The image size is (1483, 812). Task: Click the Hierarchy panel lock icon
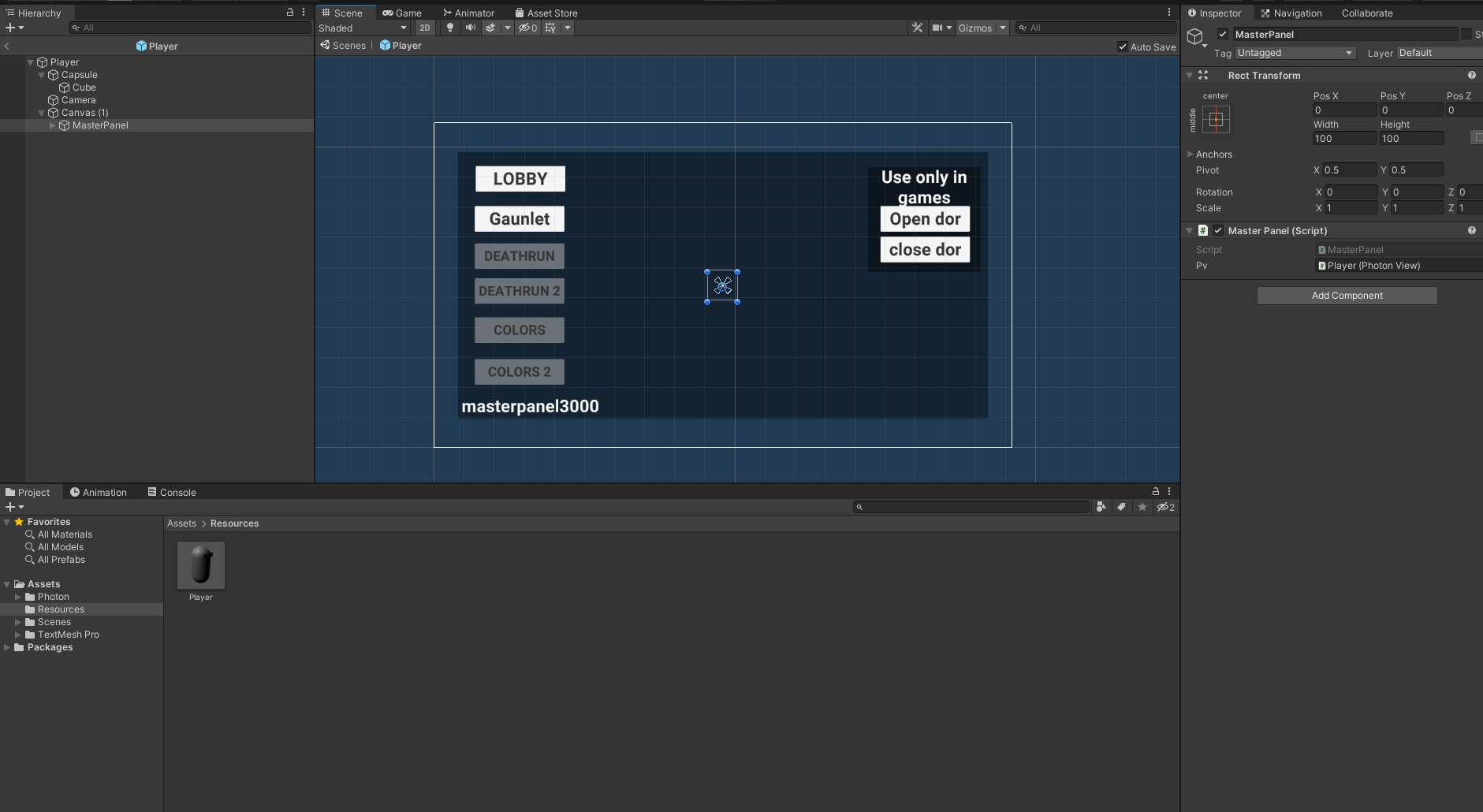point(290,13)
